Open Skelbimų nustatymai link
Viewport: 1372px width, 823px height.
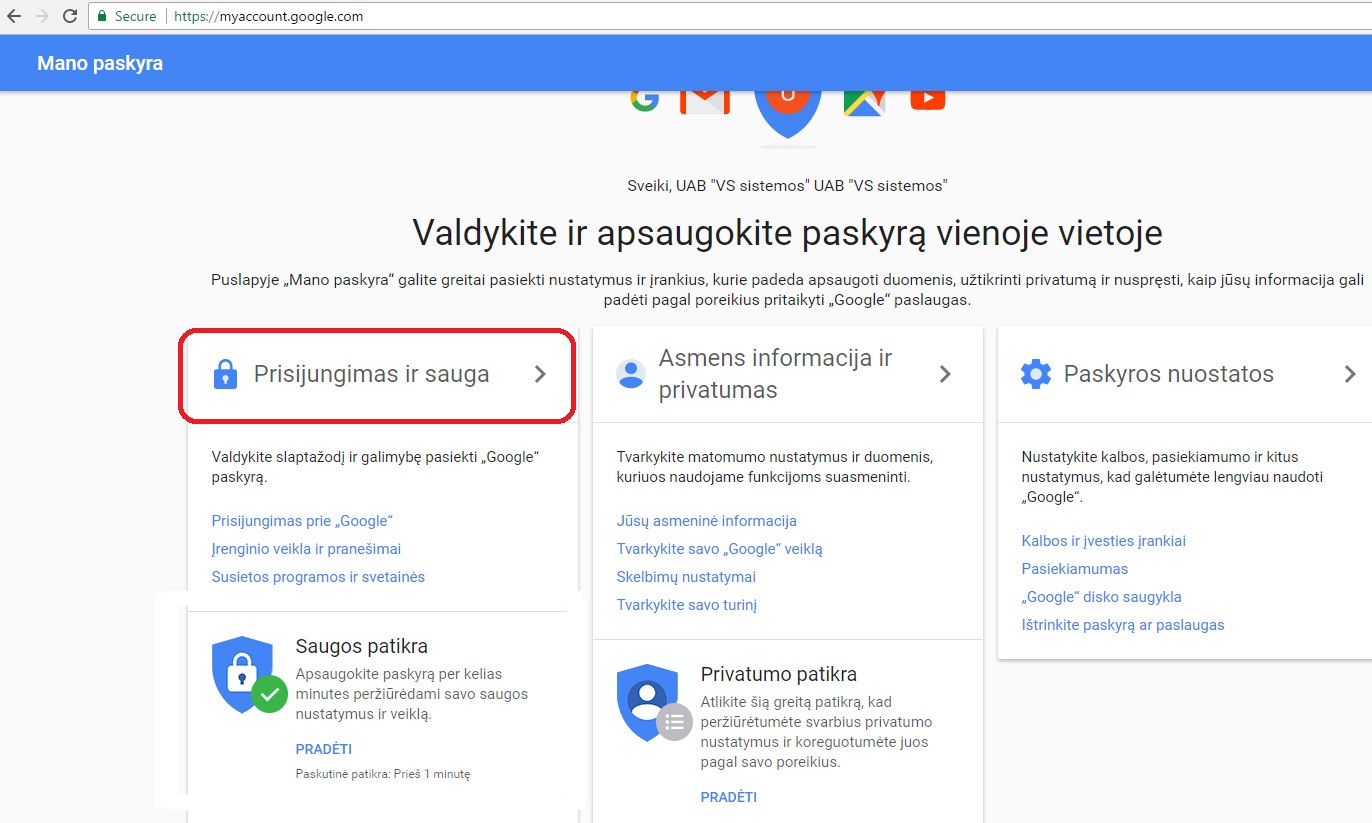(x=686, y=577)
